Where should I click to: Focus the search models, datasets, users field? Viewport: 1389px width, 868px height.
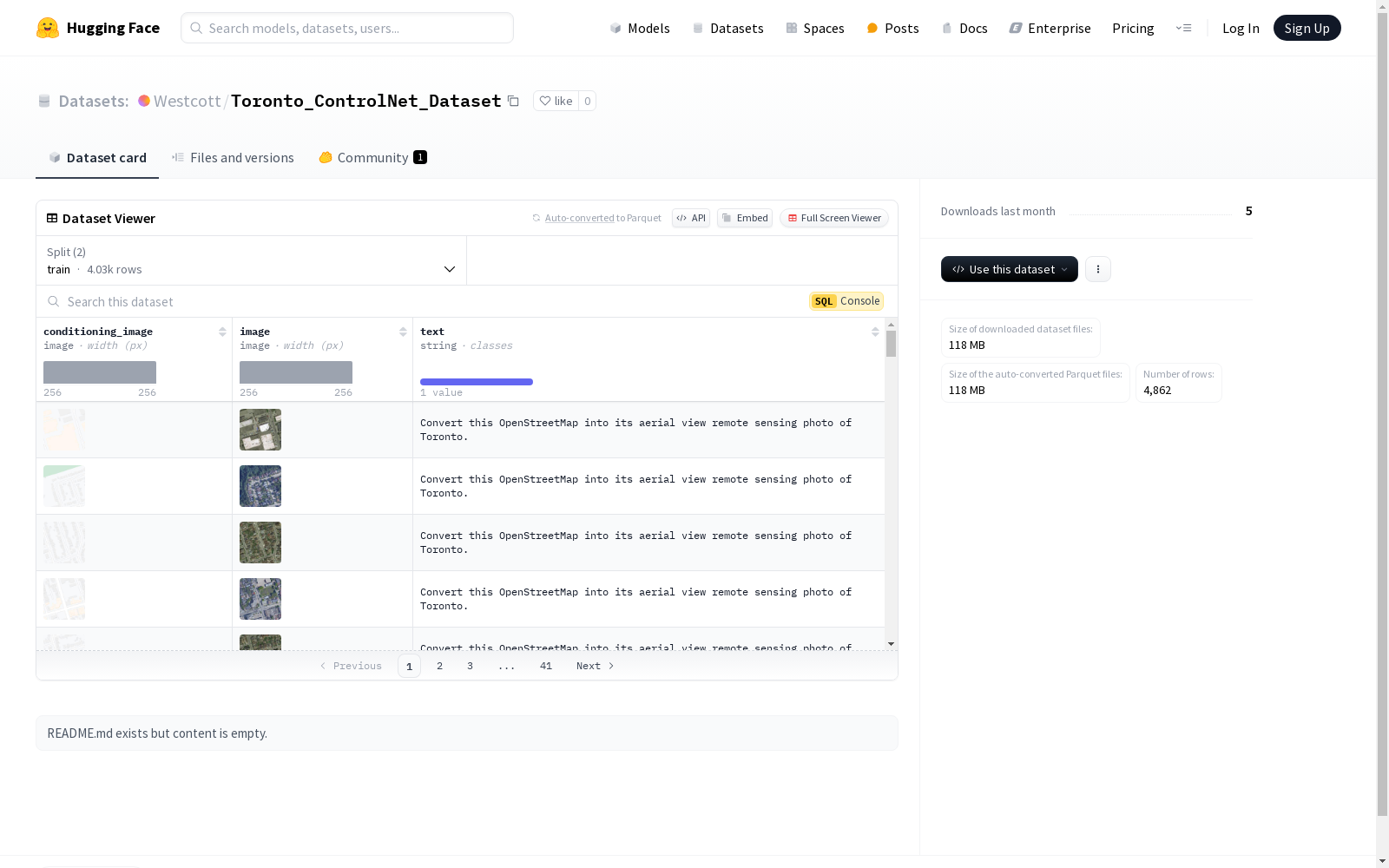coord(347,28)
